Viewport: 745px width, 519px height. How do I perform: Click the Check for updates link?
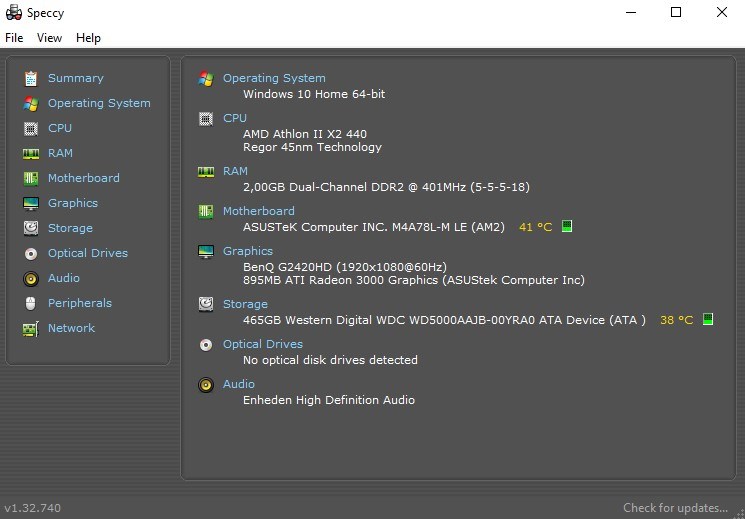point(675,508)
